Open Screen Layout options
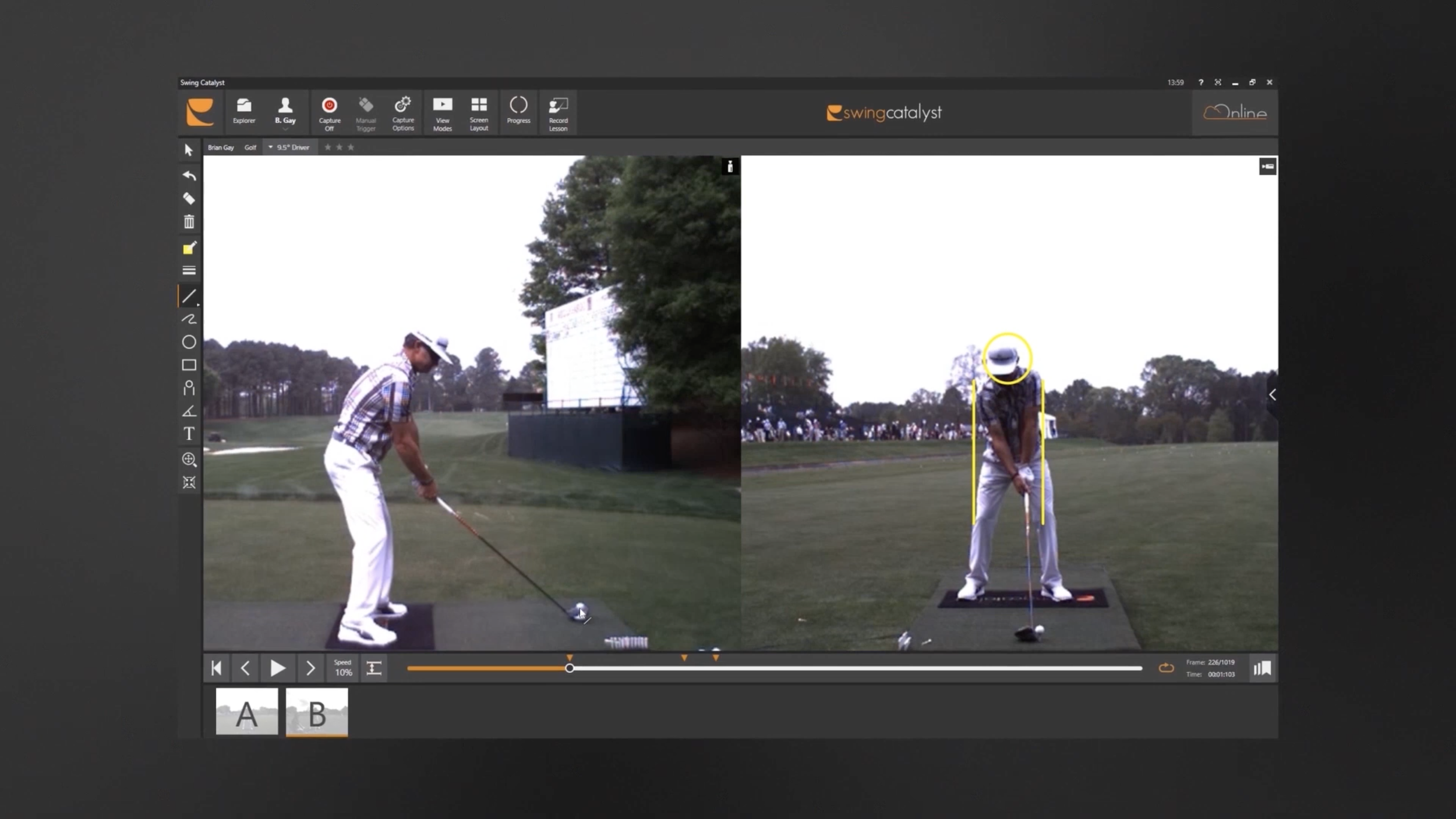This screenshot has height=819, width=1456. (x=479, y=112)
